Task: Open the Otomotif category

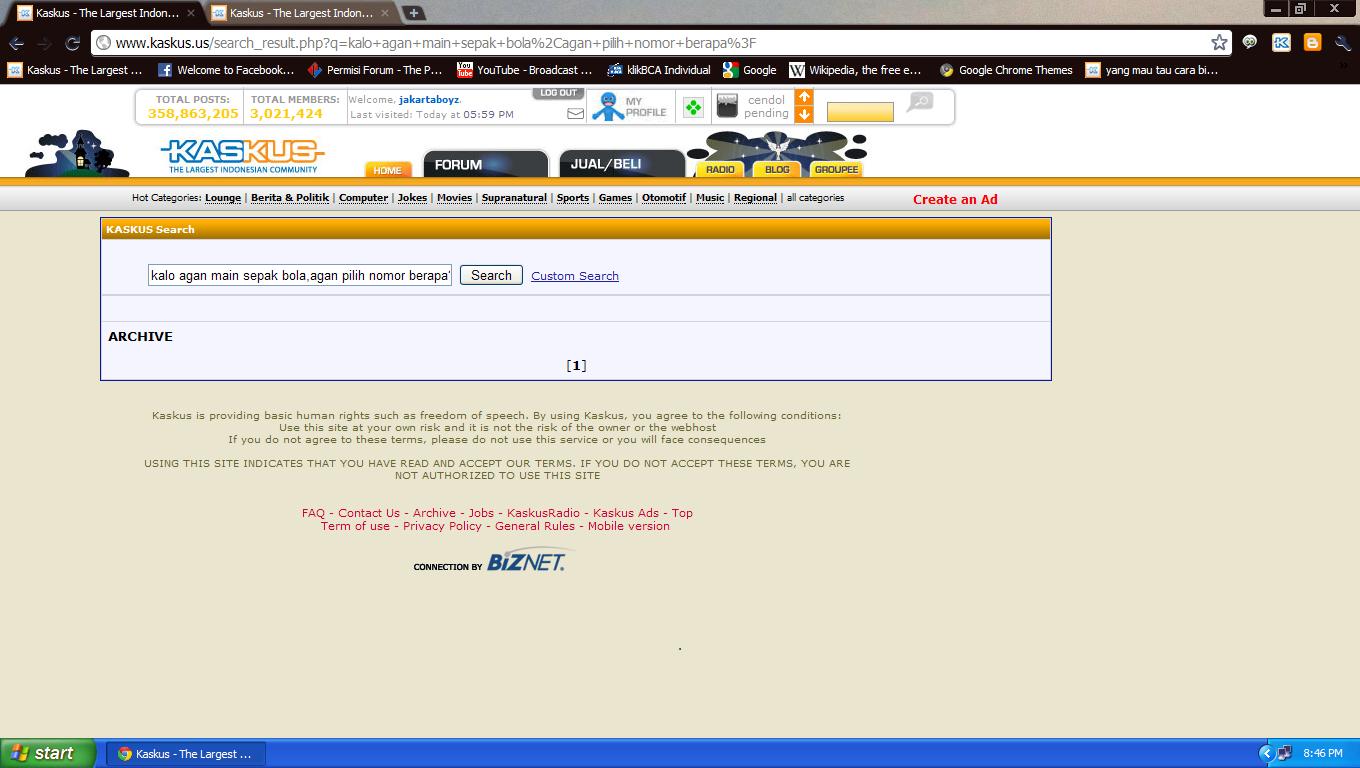Action: pyautogui.click(x=664, y=198)
